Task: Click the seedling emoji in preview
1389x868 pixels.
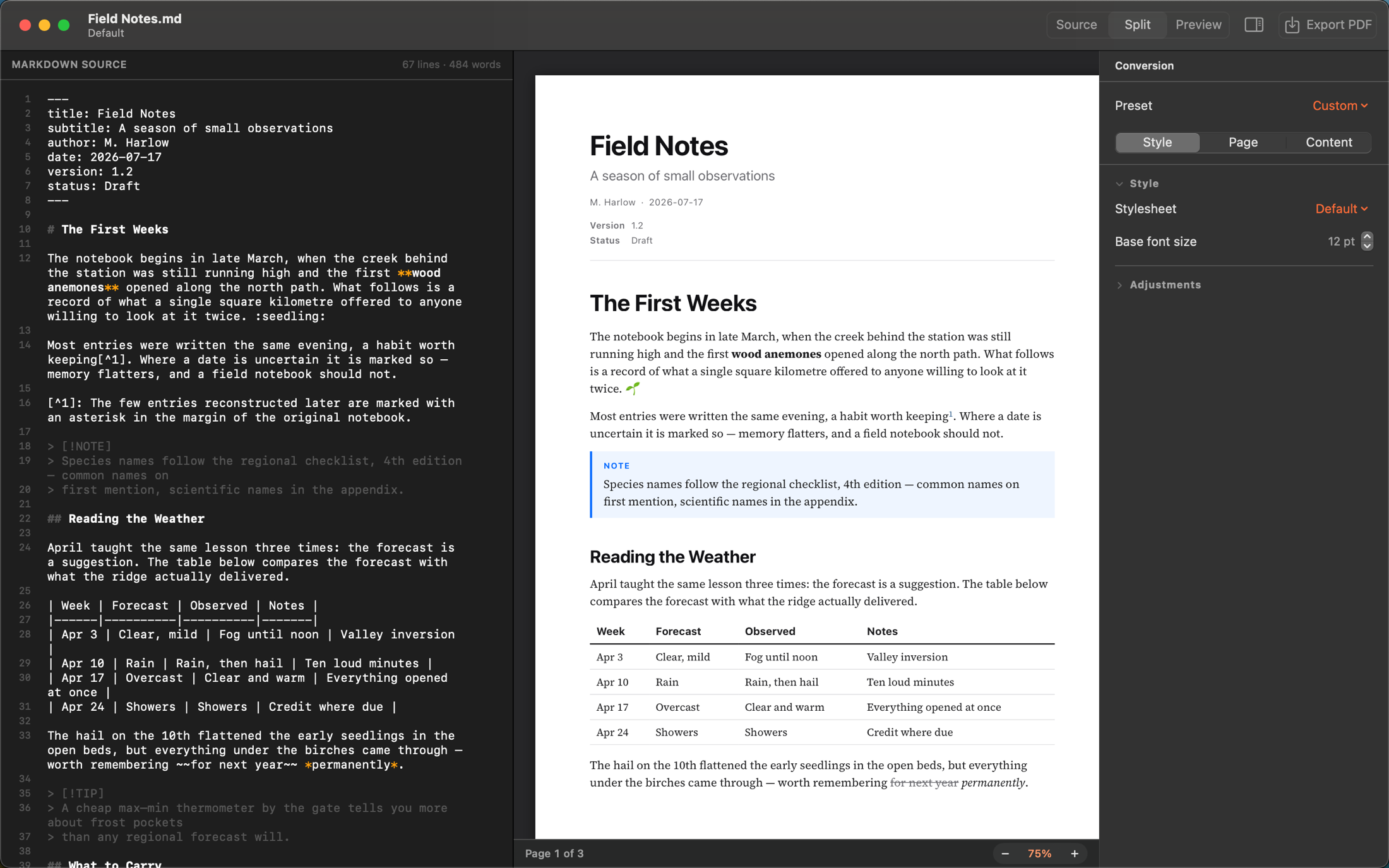Action: pos(633,388)
